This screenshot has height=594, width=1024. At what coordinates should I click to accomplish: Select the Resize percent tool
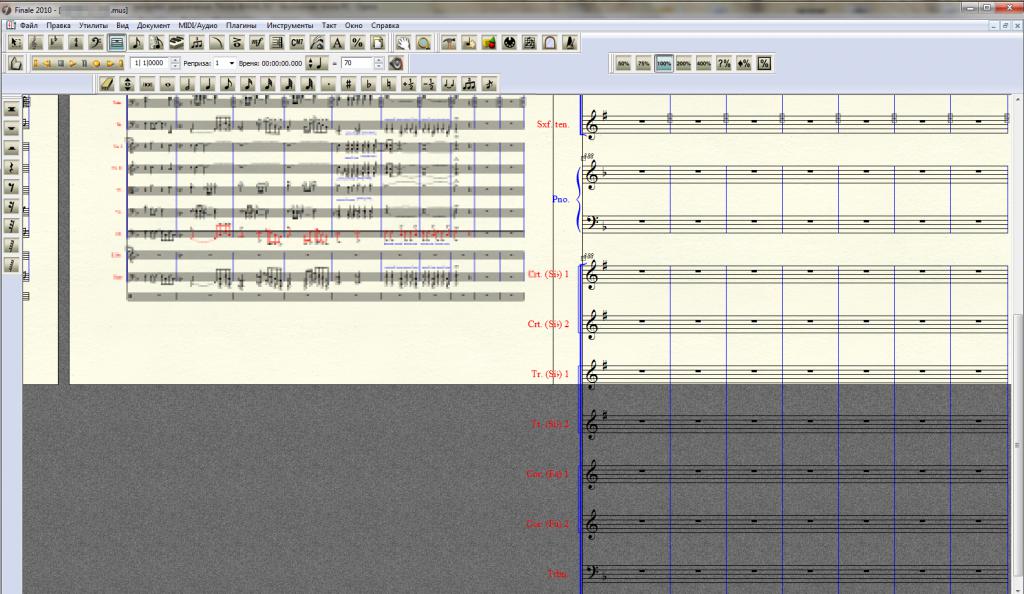tap(358, 43)
